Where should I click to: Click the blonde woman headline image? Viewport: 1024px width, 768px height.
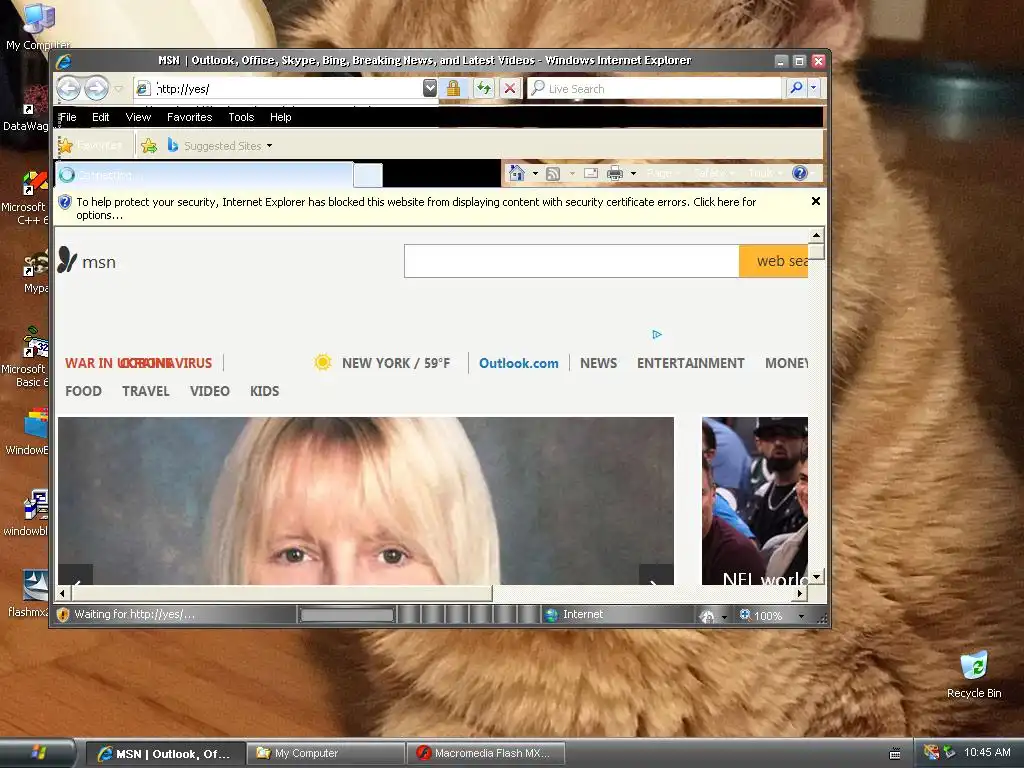pyautogui.click(x=366, y=501)
